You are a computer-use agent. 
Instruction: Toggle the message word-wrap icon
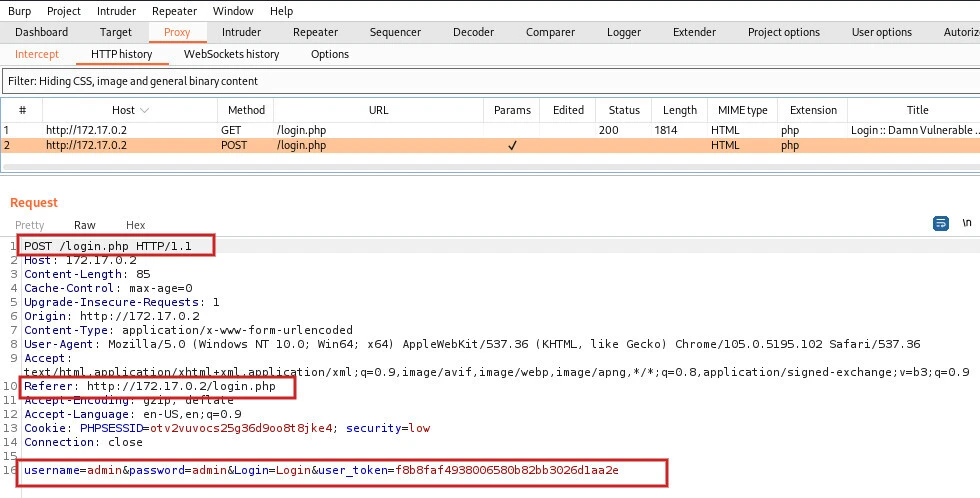click(940, 224)
